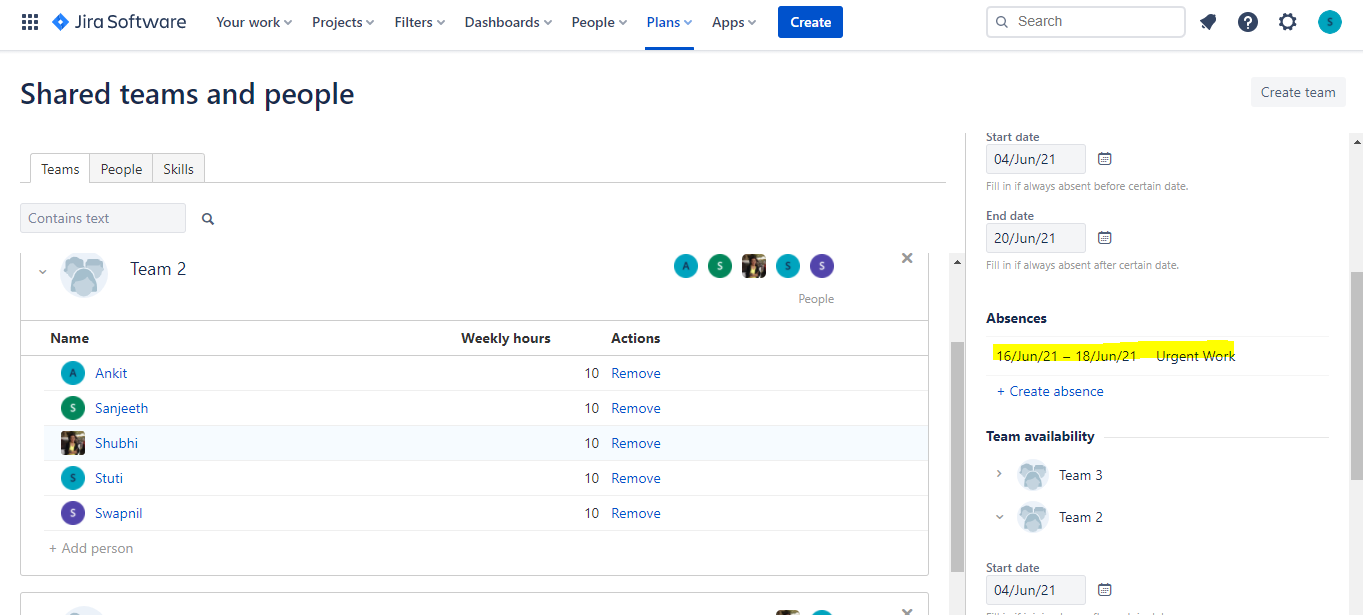
Task: Open calendar picker for End date
Action: click(1105, 238)
